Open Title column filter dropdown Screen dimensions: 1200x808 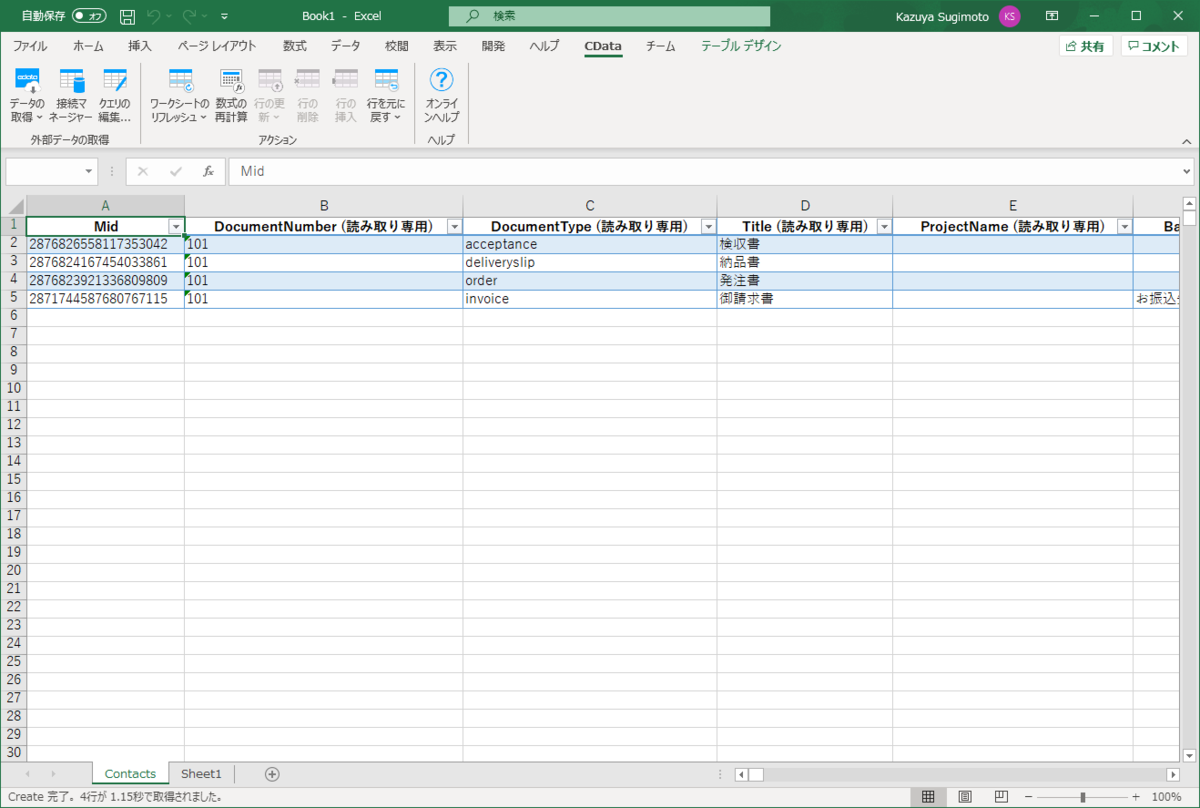884,227
